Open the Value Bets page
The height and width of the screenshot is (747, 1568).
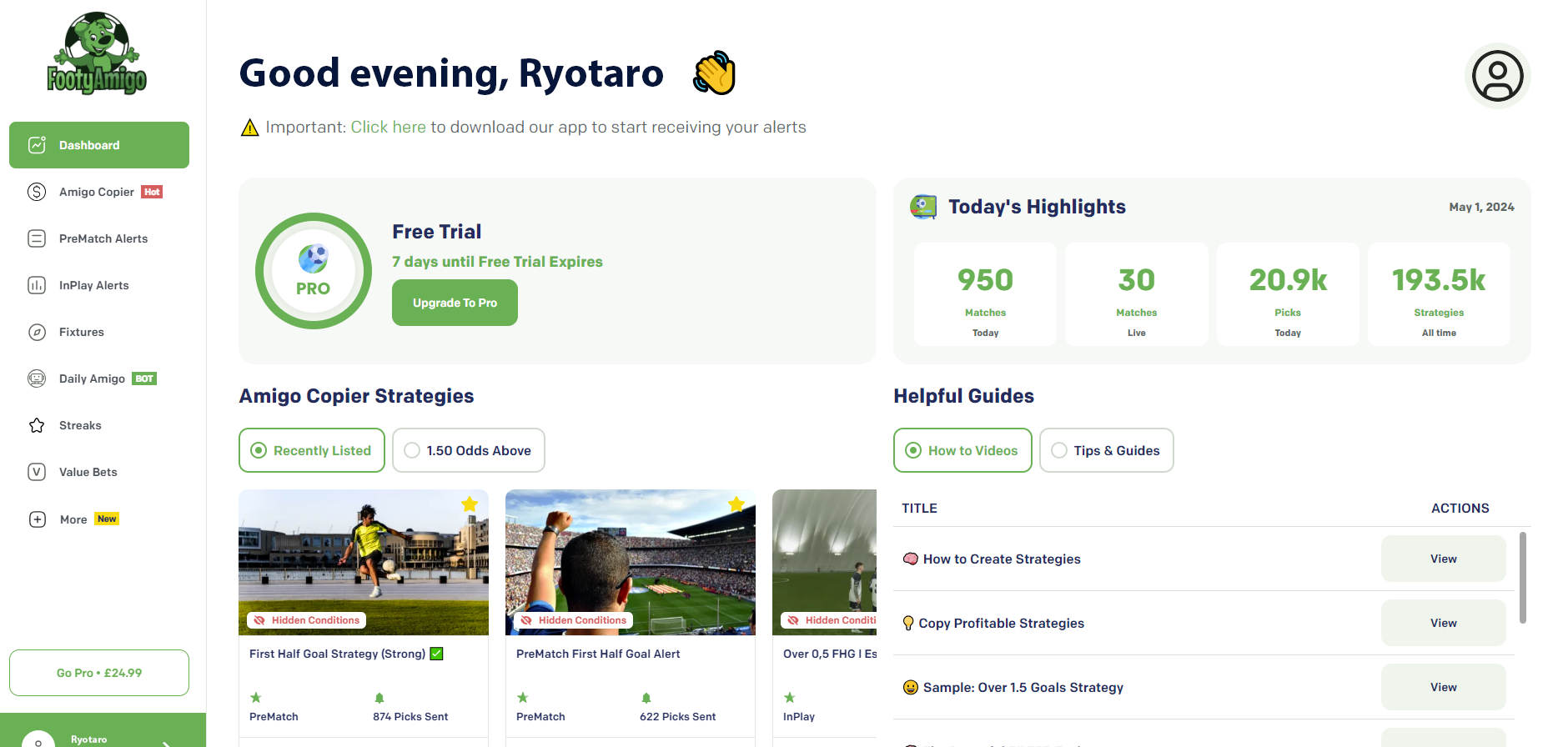[x=99, y=472]
